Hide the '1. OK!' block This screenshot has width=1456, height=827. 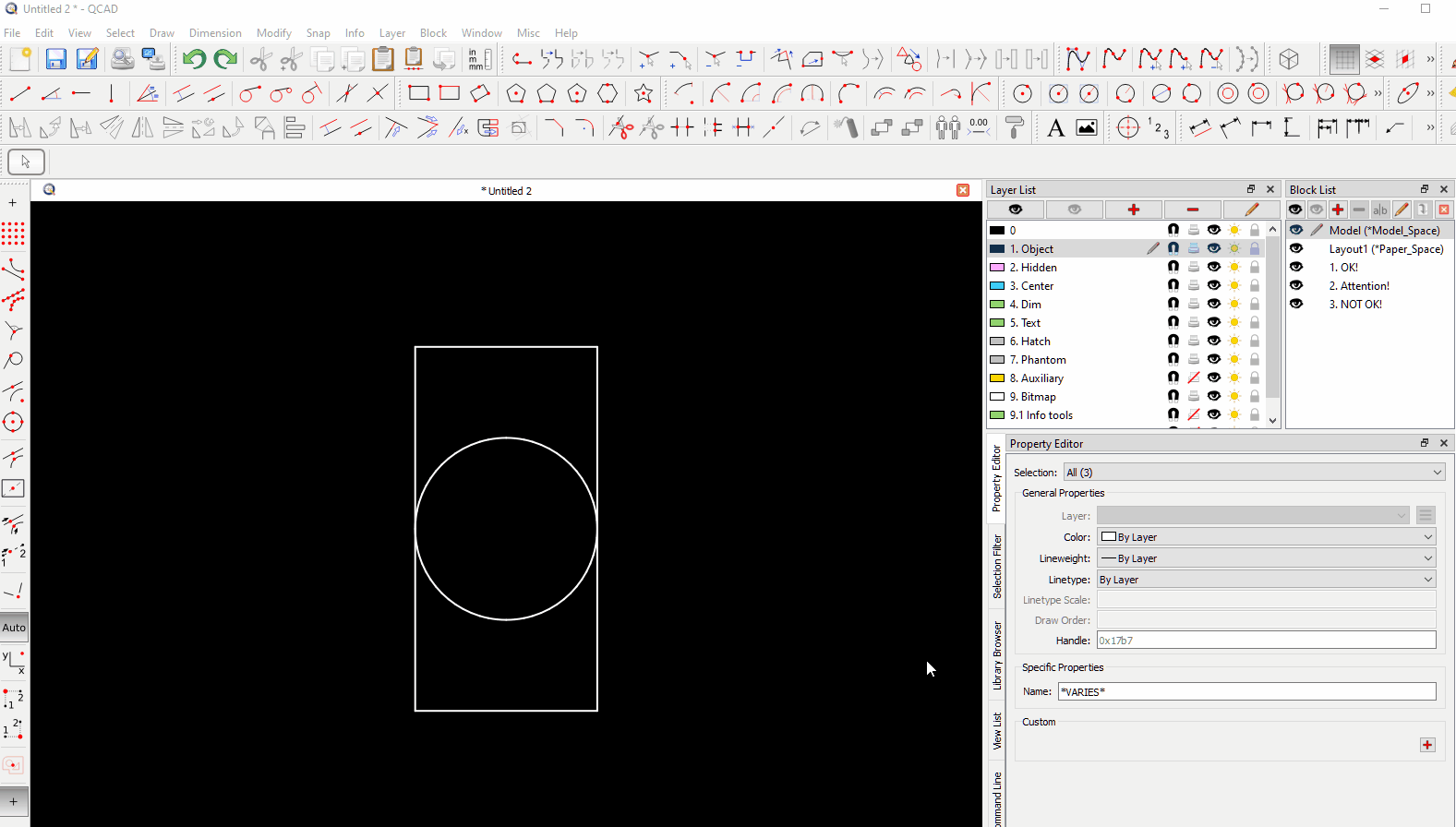[x=1296, y=267]
